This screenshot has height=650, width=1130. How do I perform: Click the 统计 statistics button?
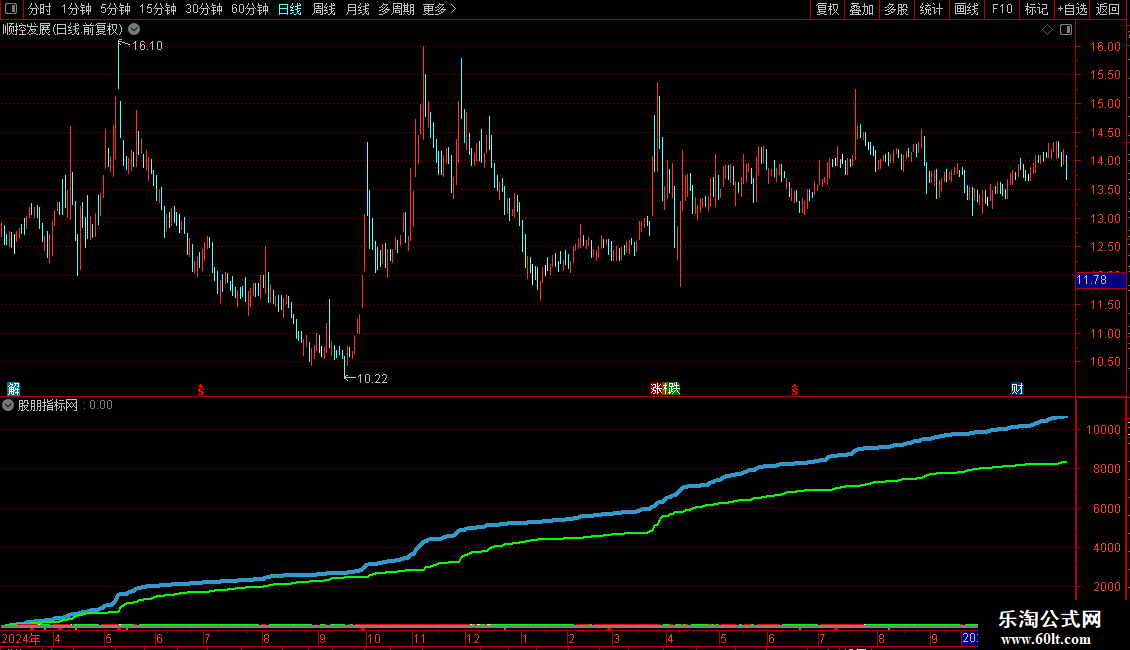click(x=931, y=9)
